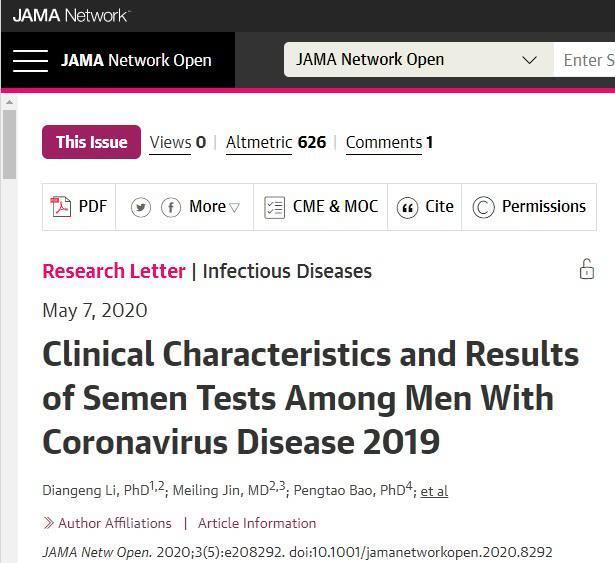The width and height of the screenshot is (615, 563).
Task: Share article via Facebook icon
Action: pos(171,207)
